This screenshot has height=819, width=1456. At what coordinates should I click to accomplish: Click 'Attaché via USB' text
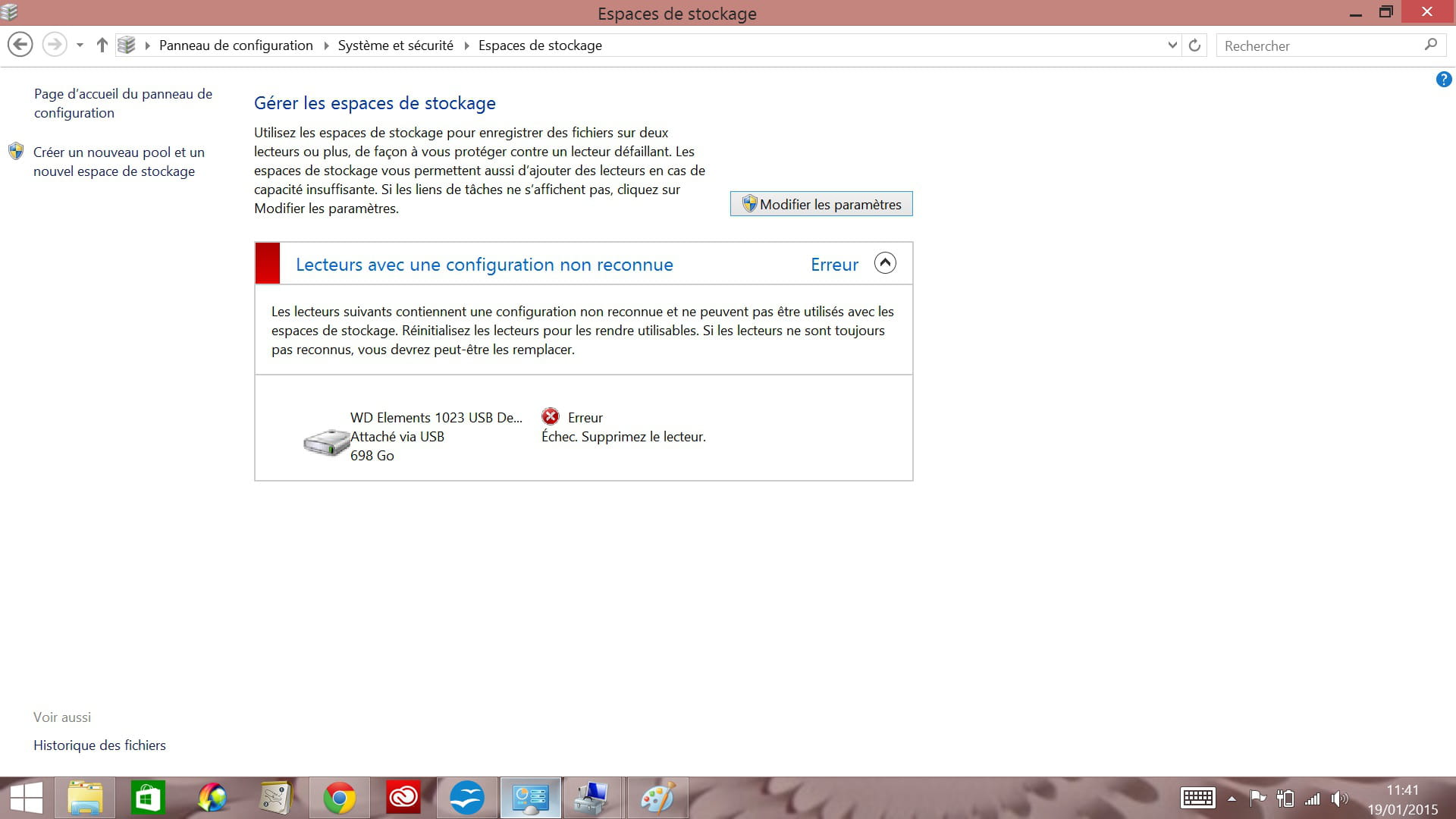tap(397, 437)
